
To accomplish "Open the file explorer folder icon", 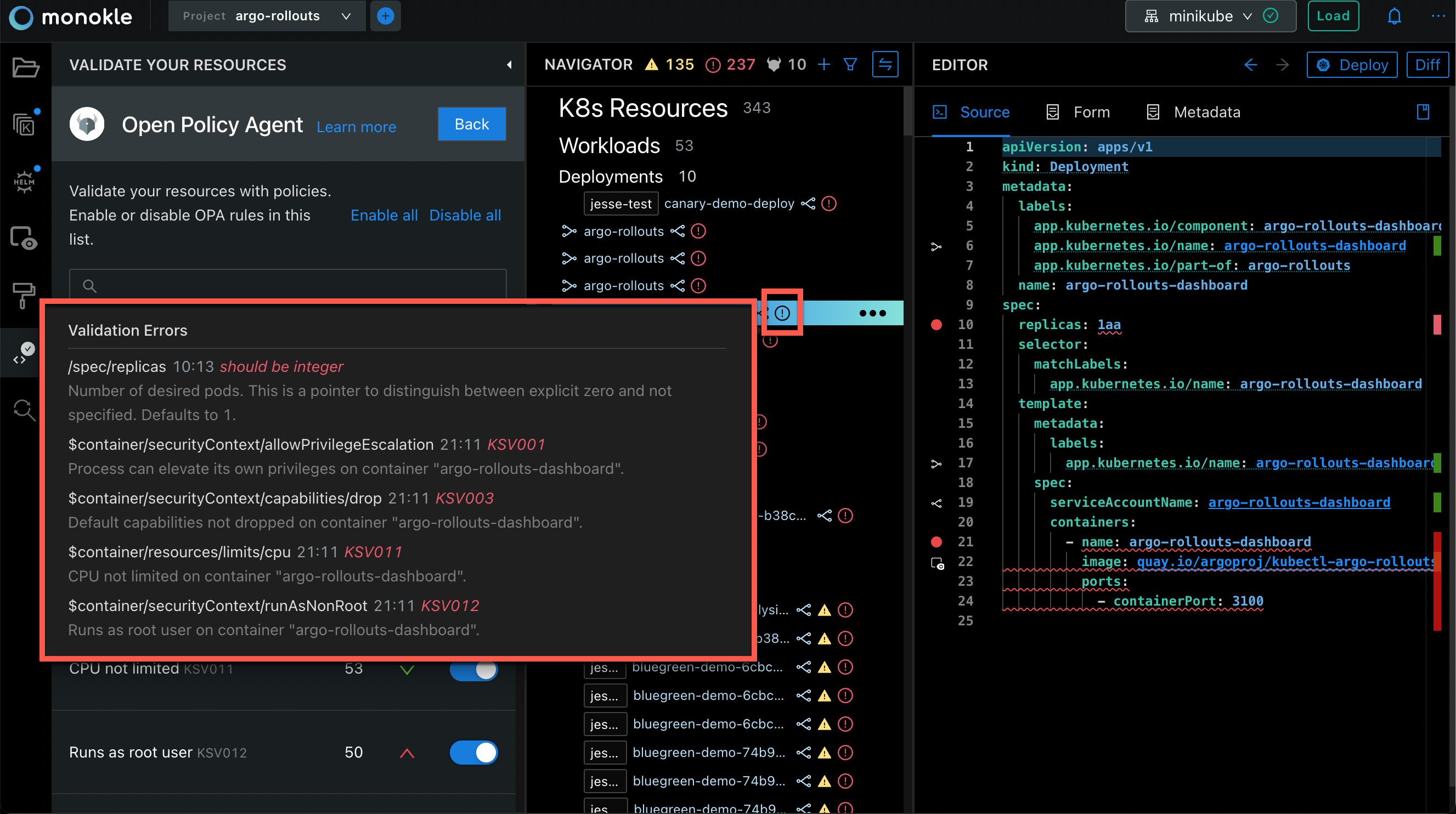I will [25, 67].
